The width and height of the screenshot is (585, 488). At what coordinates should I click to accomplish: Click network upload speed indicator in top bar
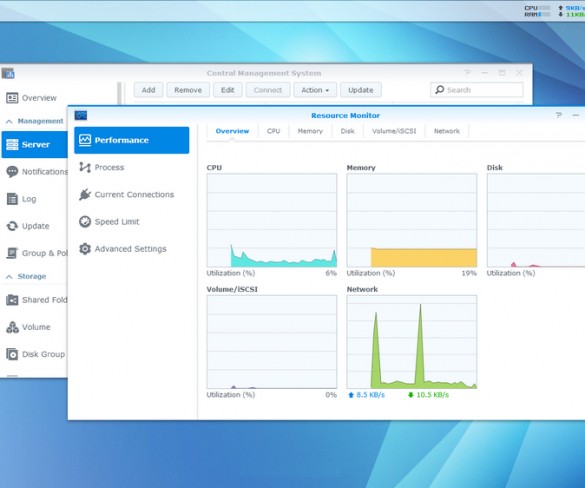click(x=571, y=8)
